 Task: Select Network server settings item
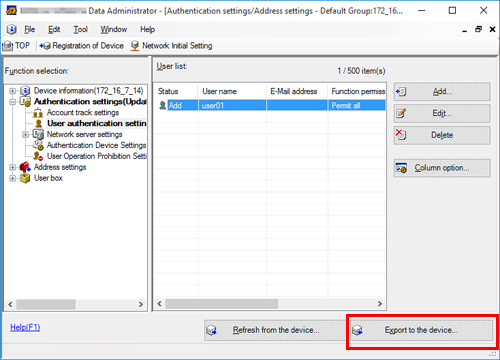tap(84, 135)
